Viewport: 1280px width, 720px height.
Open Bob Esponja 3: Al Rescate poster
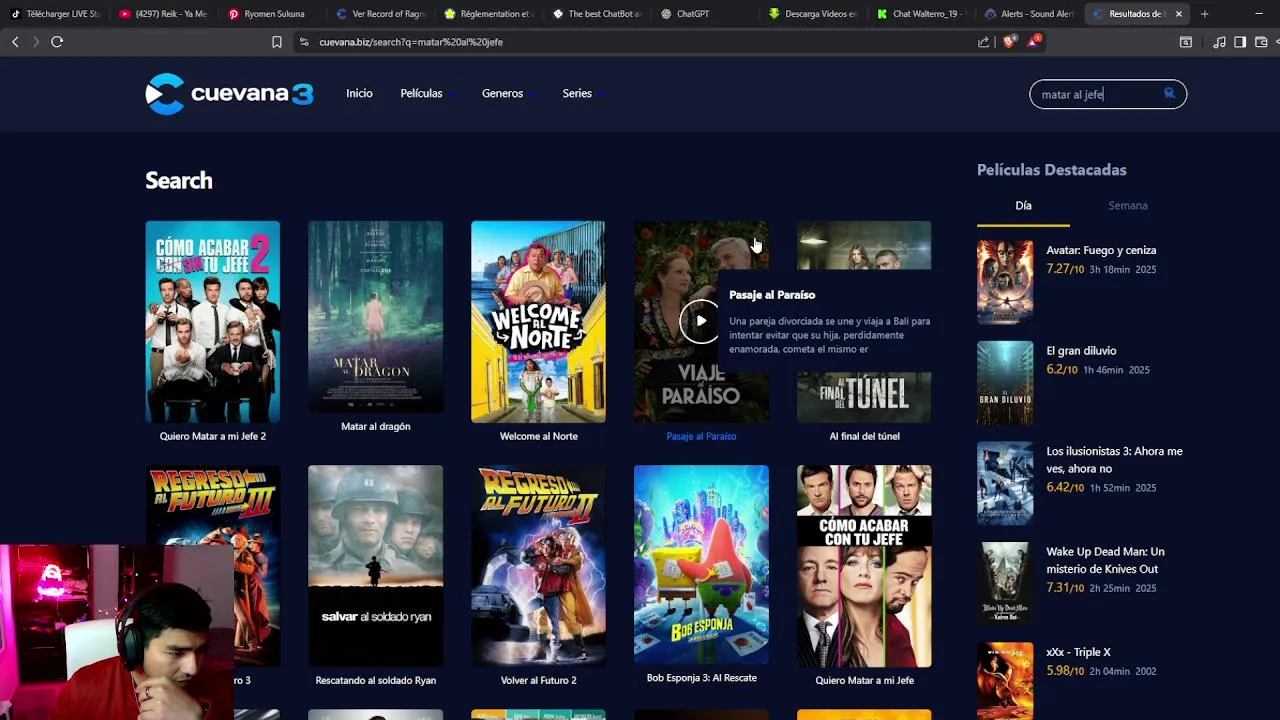(701, 565)
